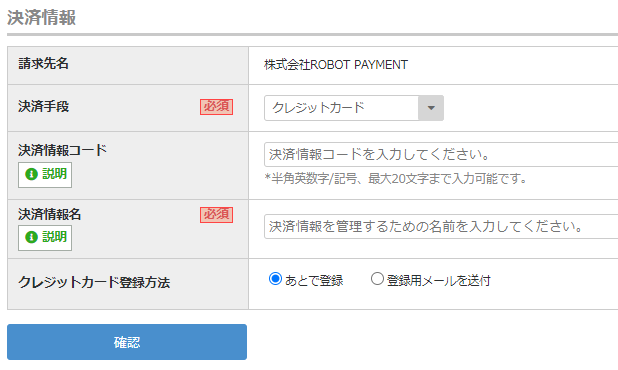Image resolution: width=618 pixels, height=370 pixels.
Task: Focus the 決済情報名 name input field
Action: [441, 227]
